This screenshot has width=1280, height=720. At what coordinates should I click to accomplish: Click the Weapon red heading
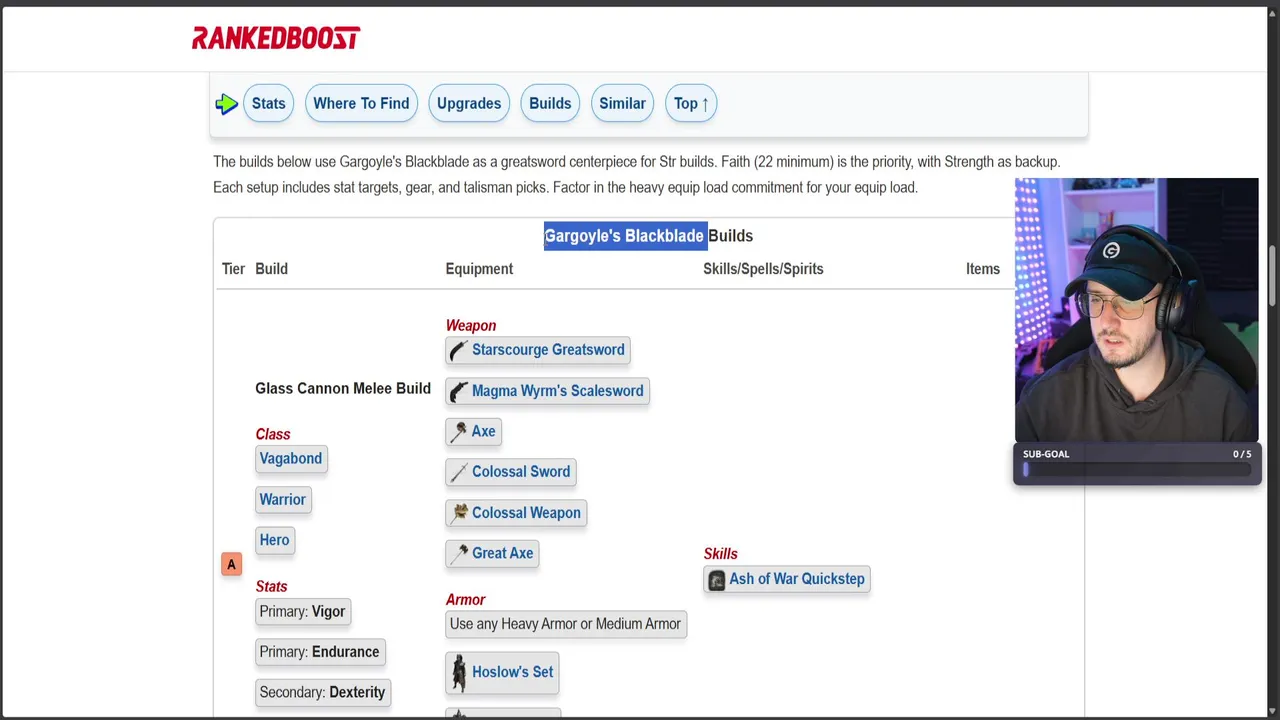[471, 326]
